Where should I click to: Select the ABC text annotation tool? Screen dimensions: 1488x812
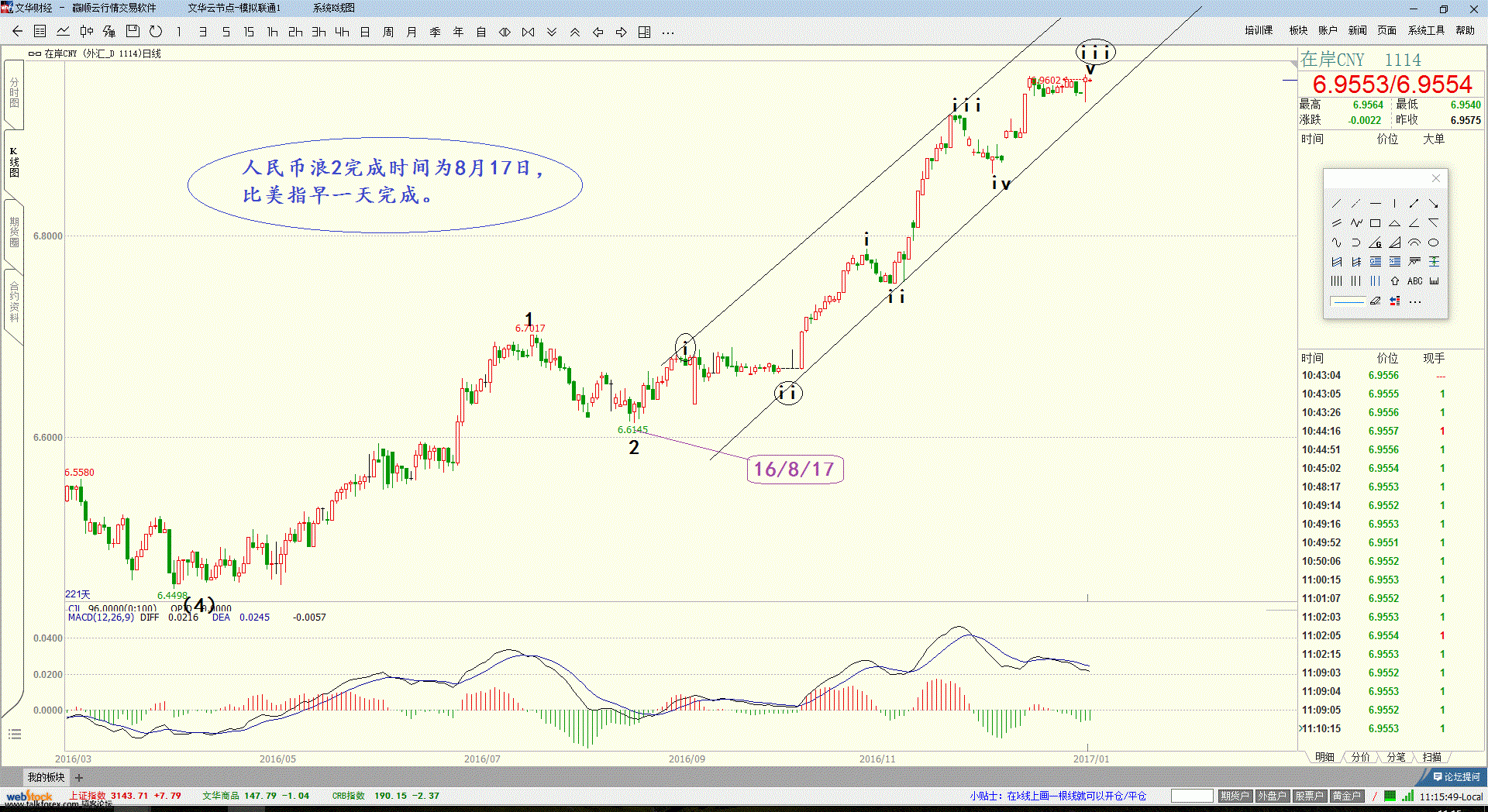click(1414, 281)
